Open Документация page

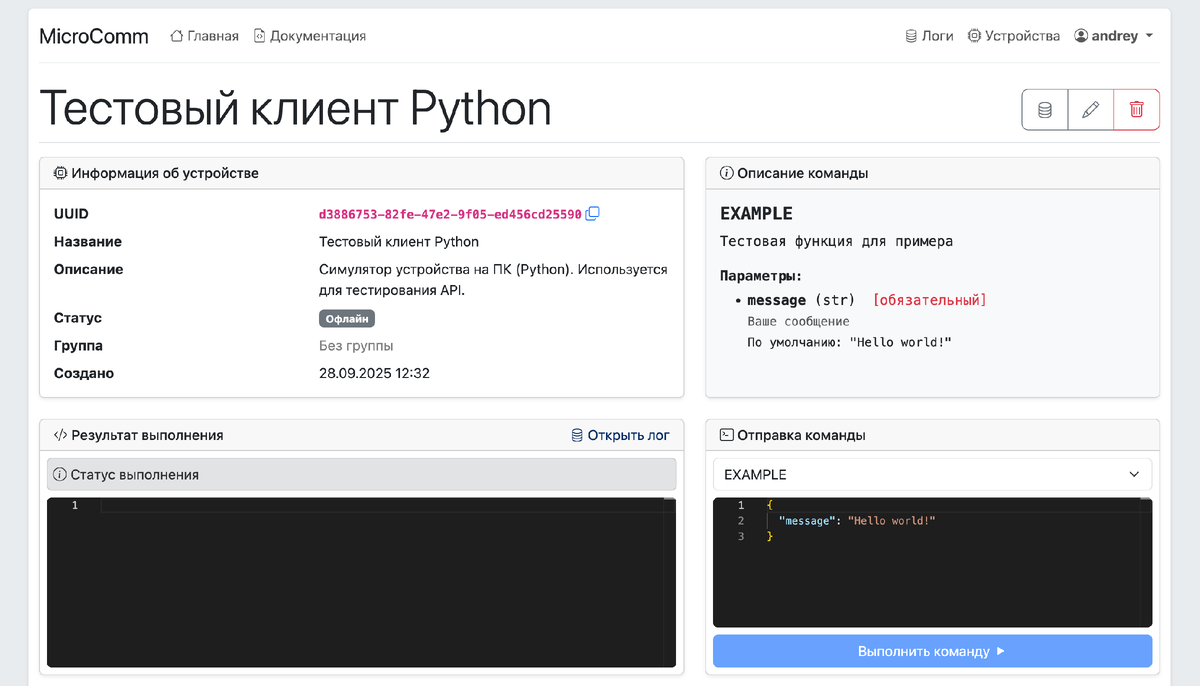(x=310, y=36)
